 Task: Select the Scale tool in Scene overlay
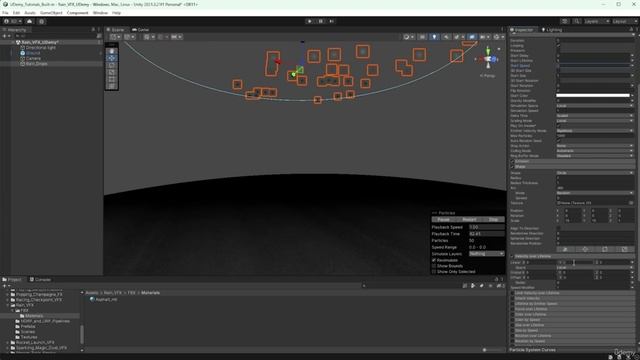coord(111,72)
